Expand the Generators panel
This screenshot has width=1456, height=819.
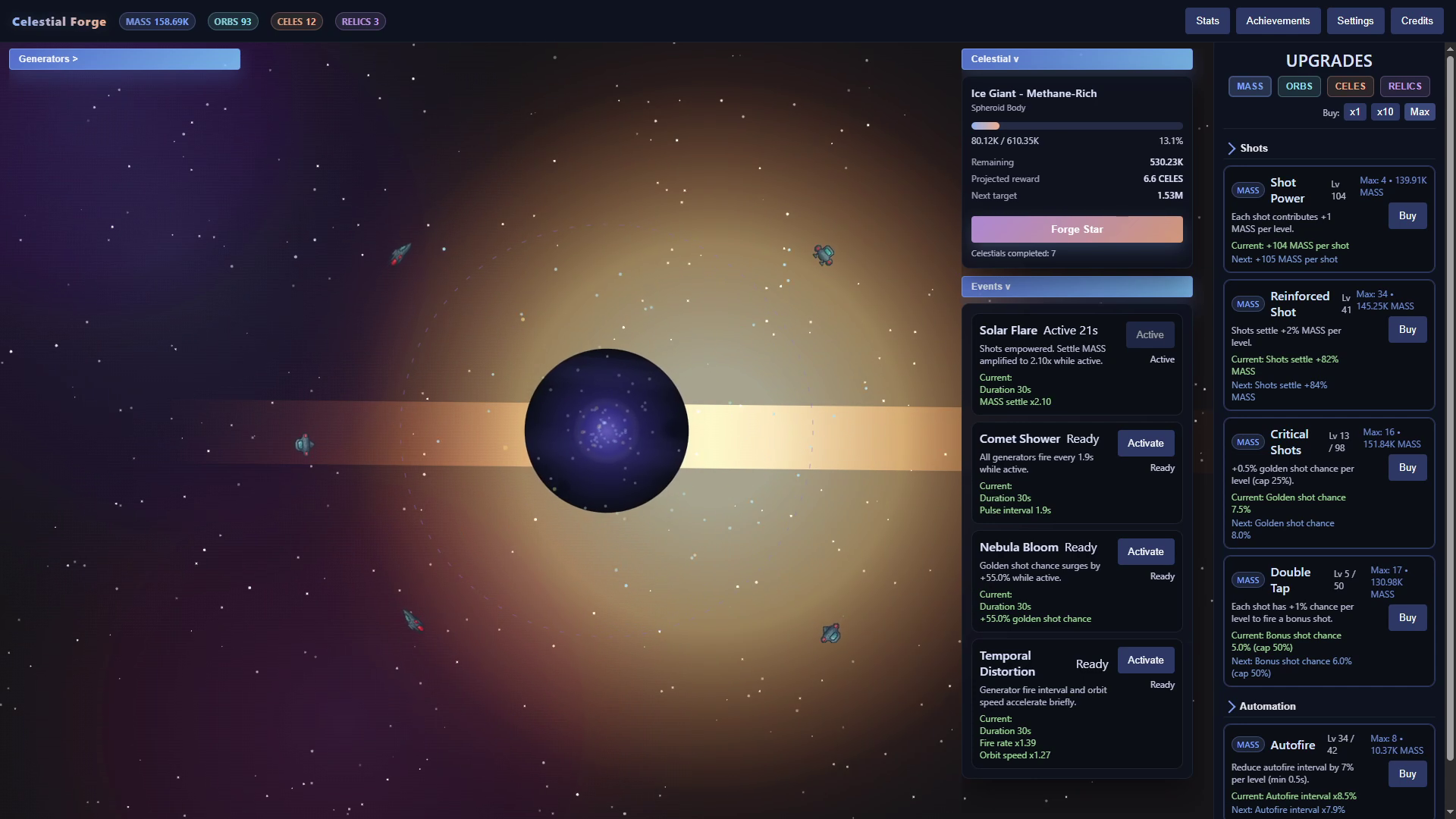[124, 59]
